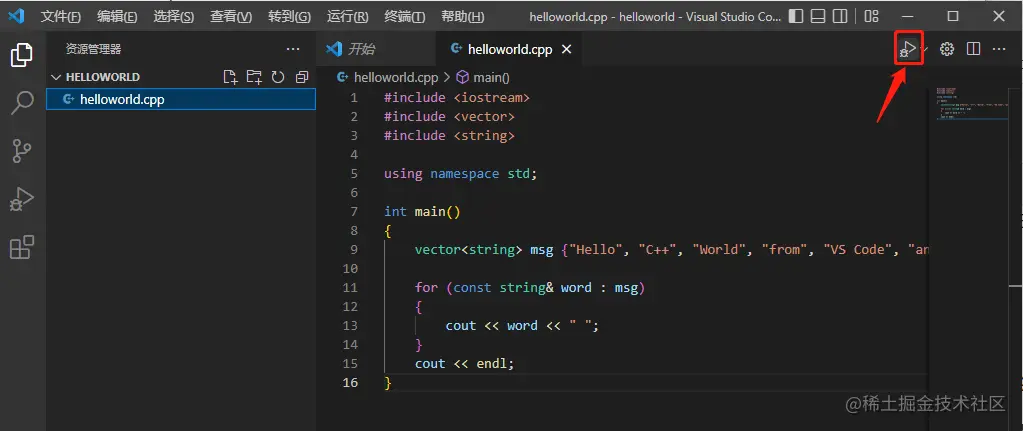
Task: Click 'cout << word << " ";' line
Action: 522,325
